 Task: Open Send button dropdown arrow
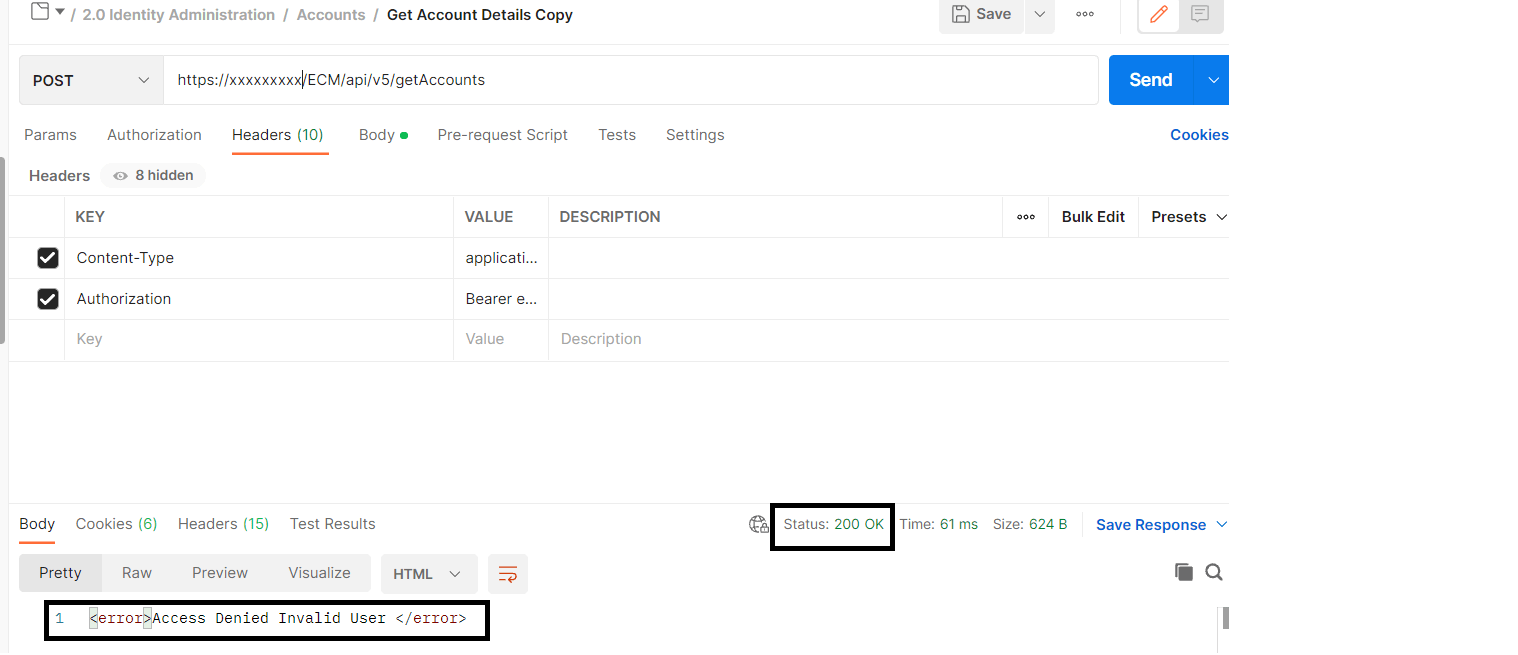(x=1213, y=80)
